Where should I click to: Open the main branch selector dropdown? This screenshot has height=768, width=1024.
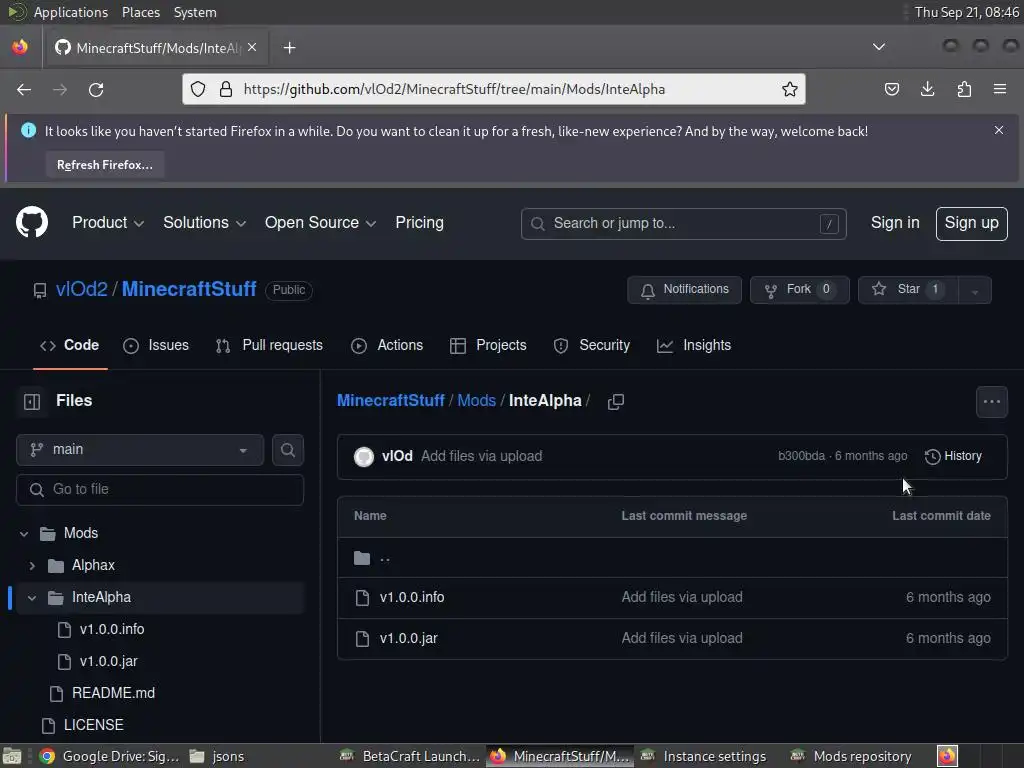click(140, 450)
